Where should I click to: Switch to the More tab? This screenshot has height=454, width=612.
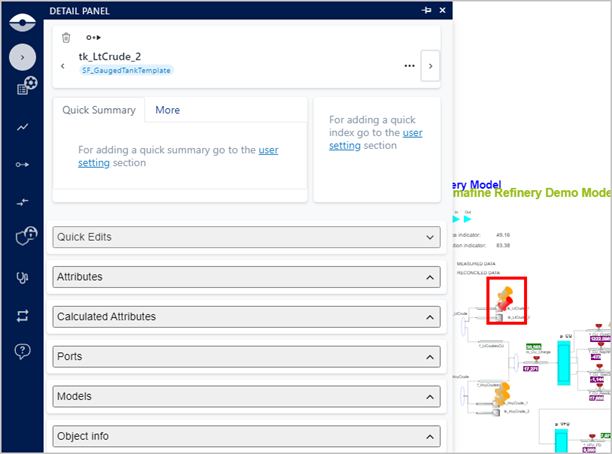point(167,110)
